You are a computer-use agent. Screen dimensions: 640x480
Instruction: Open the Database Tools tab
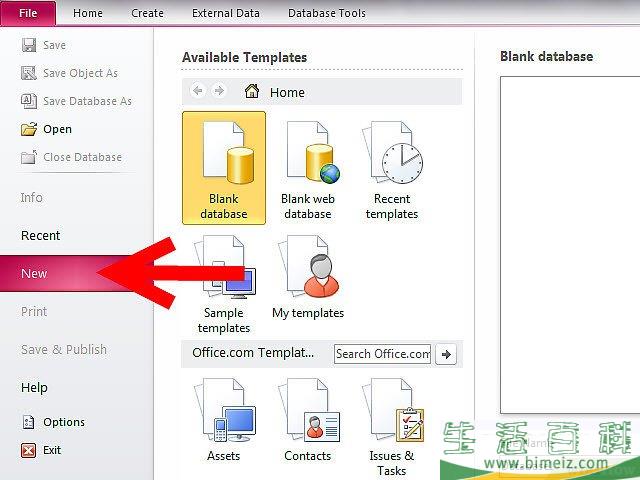pos(327,13)
